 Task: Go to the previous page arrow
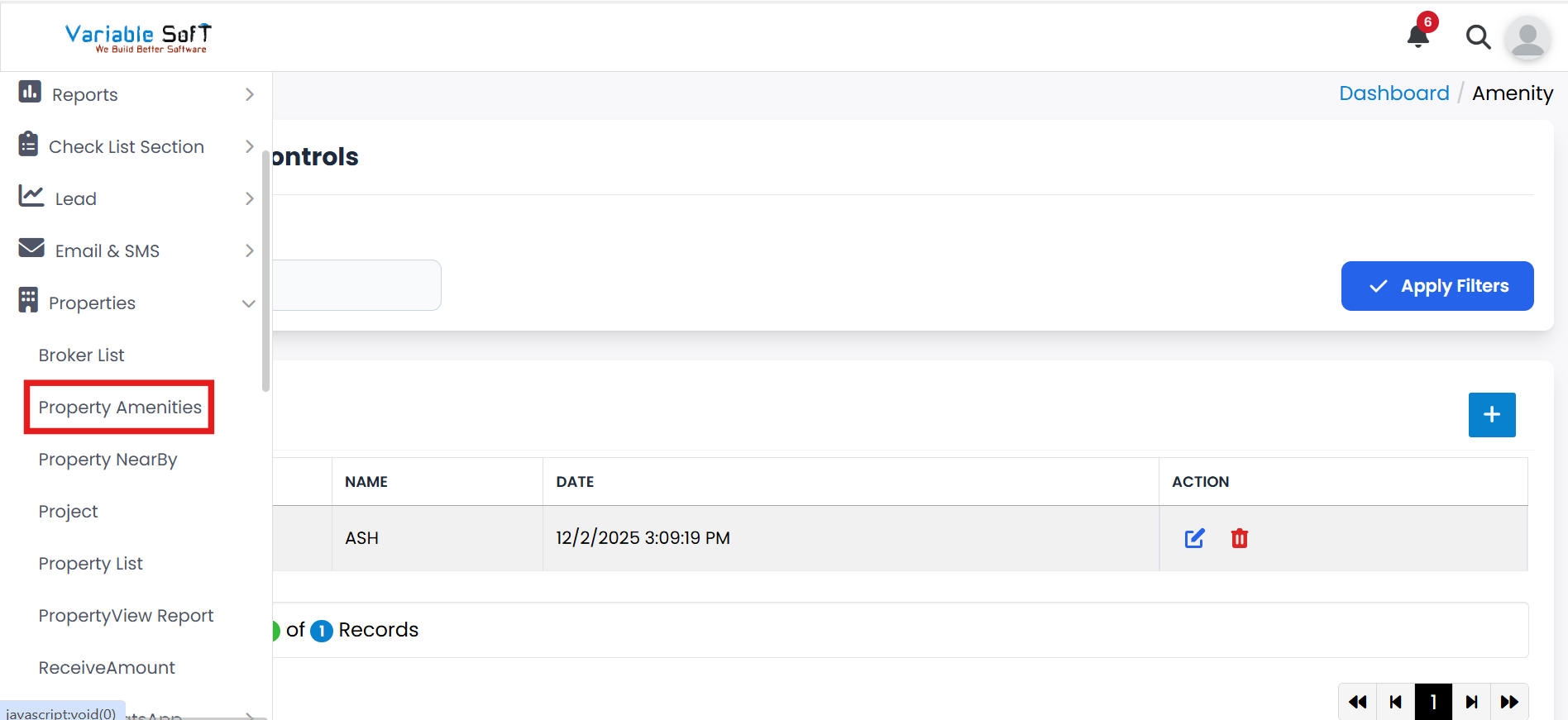1396,702
